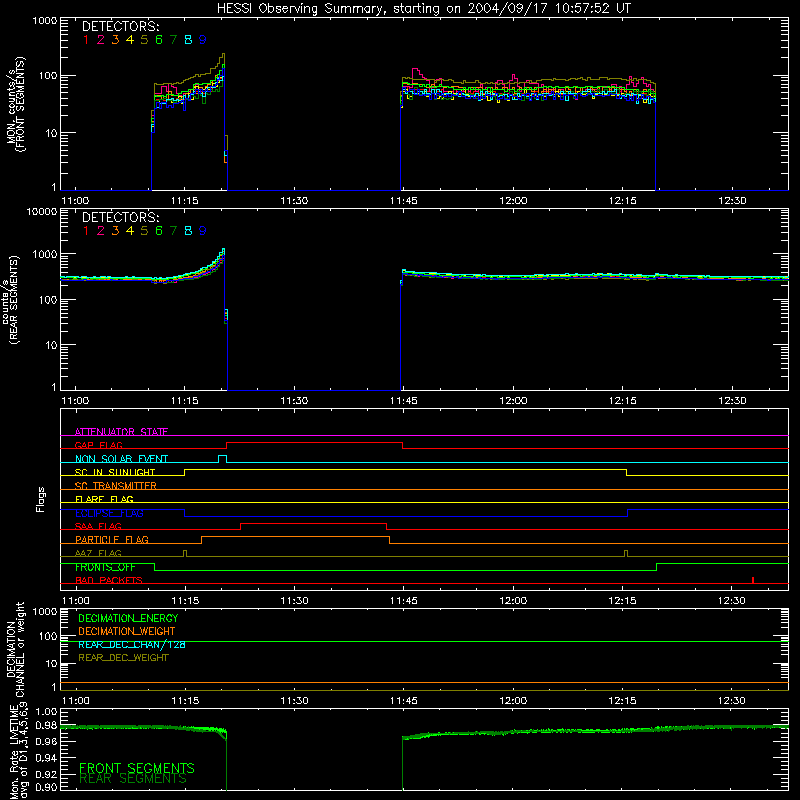Select the AAZ_FLAG label

(x=98, y=553)
